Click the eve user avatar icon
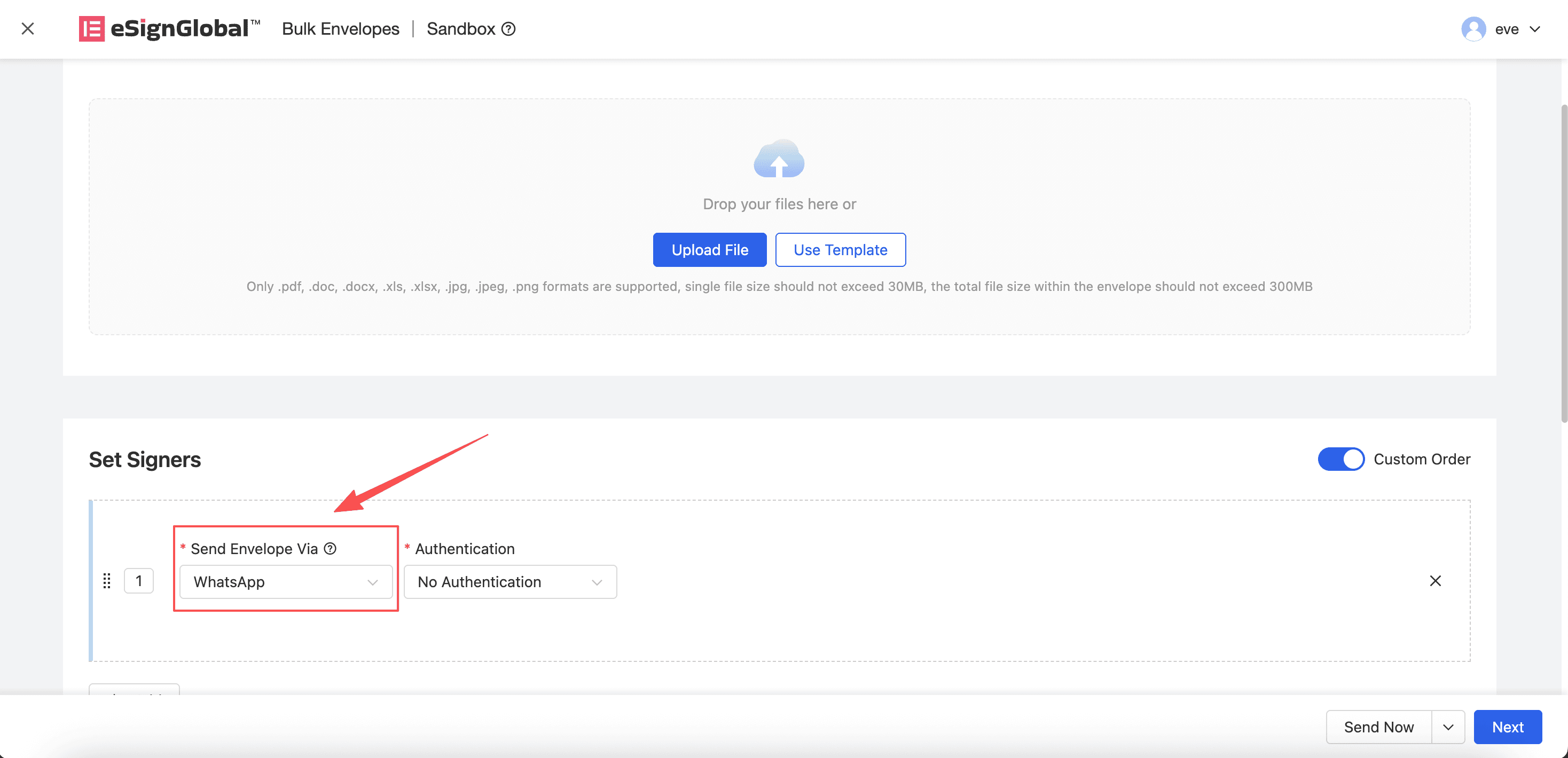 [1473, 29]
